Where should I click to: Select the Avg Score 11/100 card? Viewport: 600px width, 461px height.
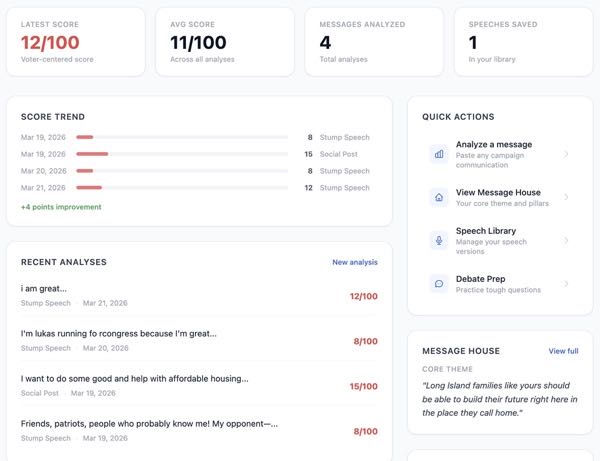[x=225, y=42]
